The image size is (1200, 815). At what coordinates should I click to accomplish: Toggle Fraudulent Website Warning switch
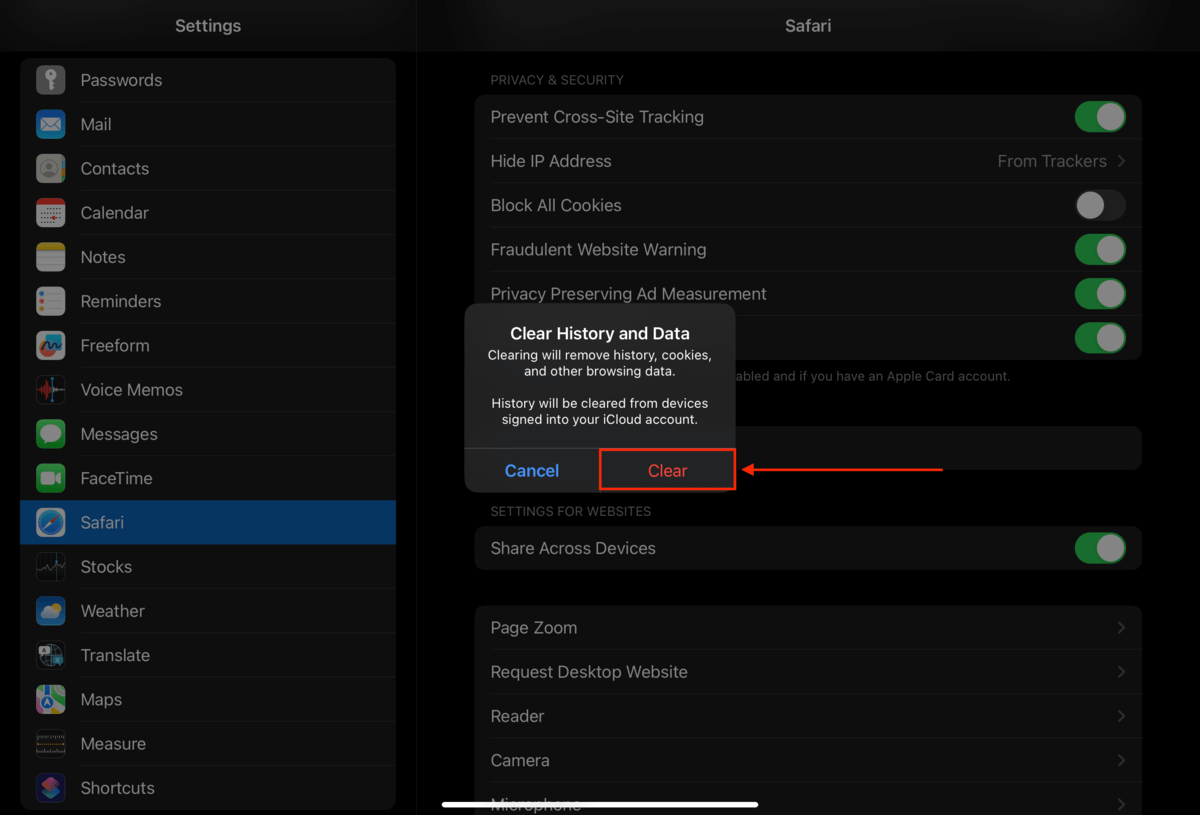coord(1099,249)
